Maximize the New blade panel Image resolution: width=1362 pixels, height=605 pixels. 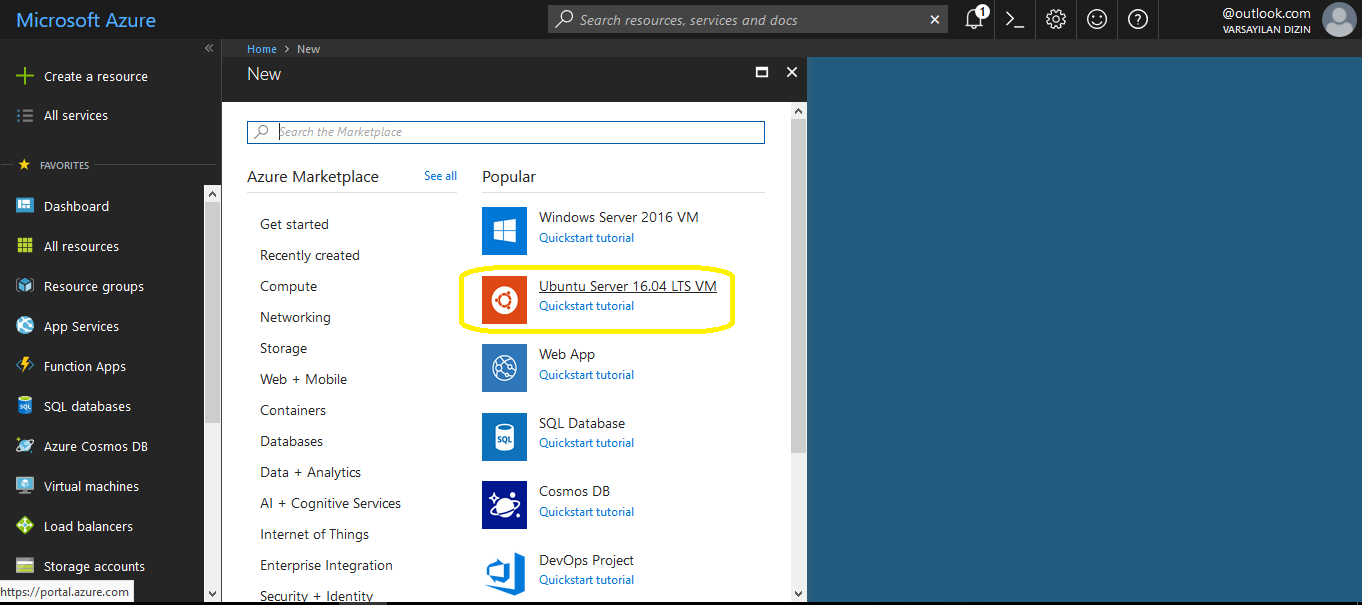click(762, 73)
